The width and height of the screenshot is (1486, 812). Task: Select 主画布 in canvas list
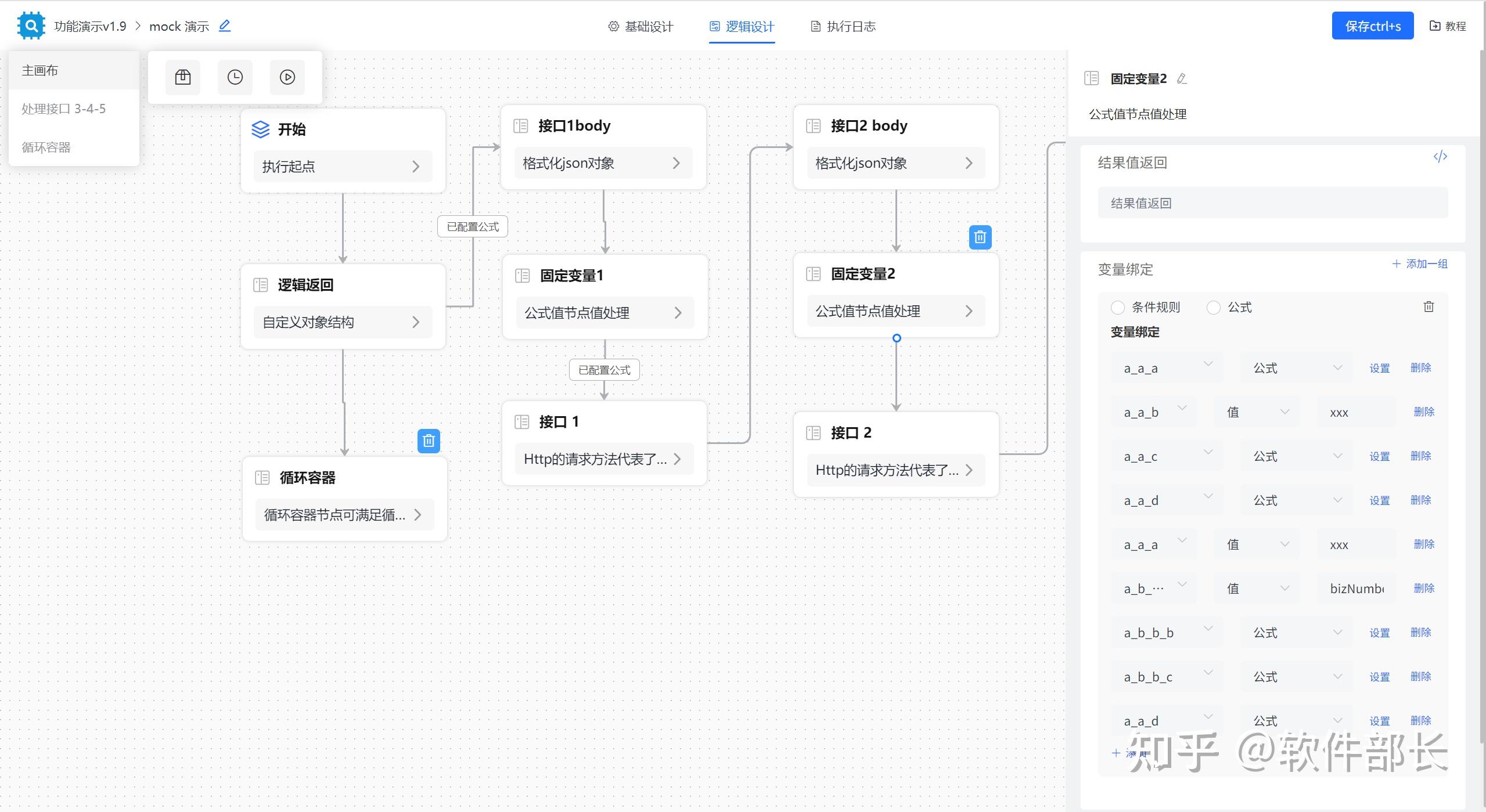tap(74, 70)
